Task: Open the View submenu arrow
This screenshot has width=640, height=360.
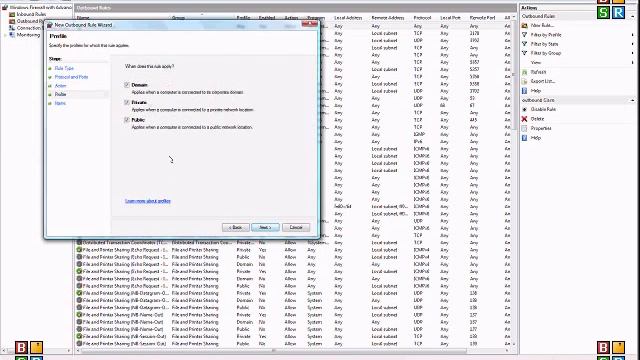Action: click(632, 62)
